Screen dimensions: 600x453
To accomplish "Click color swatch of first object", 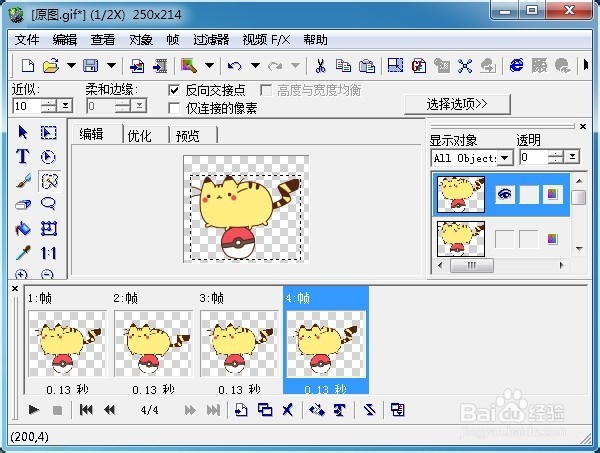I will click(553, 194).
